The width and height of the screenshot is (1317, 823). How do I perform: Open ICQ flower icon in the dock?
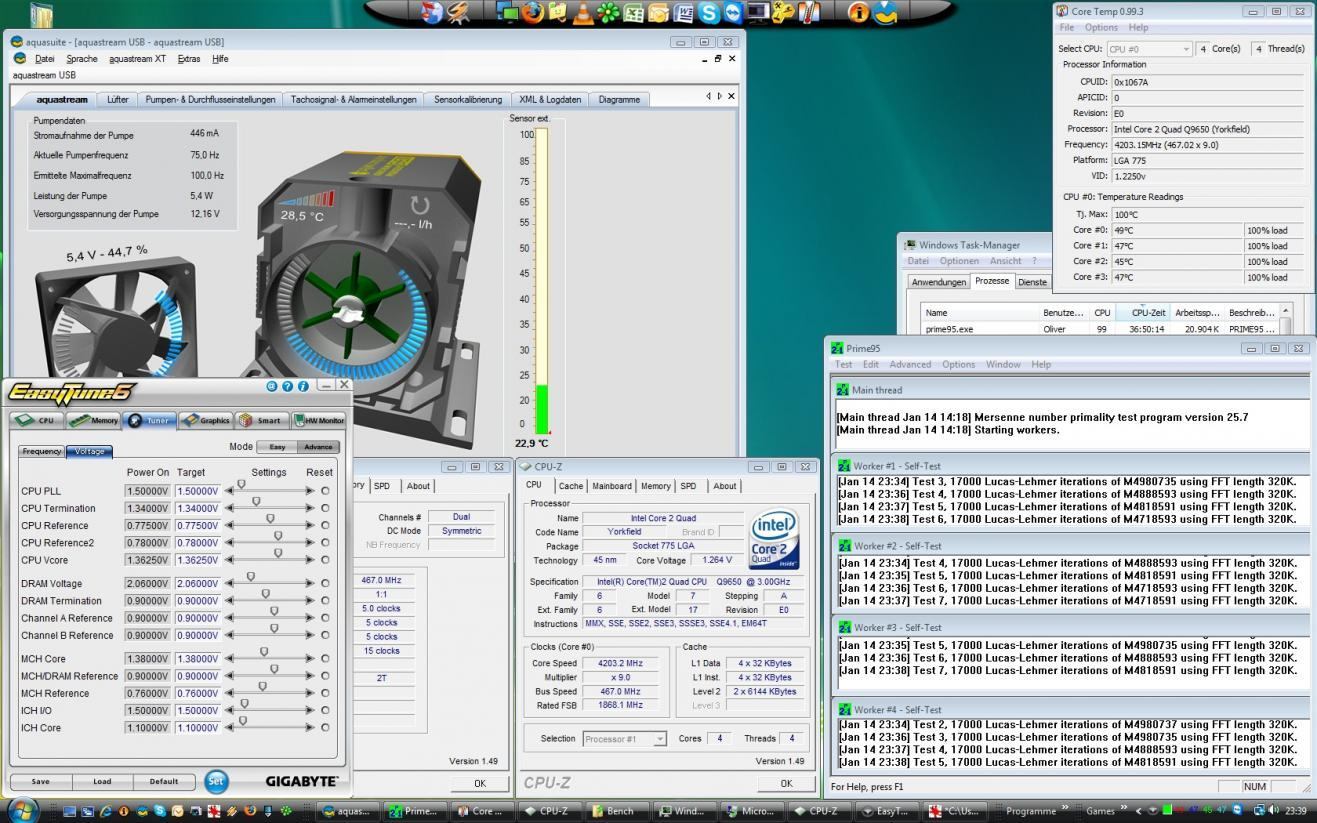coord(608,12)
